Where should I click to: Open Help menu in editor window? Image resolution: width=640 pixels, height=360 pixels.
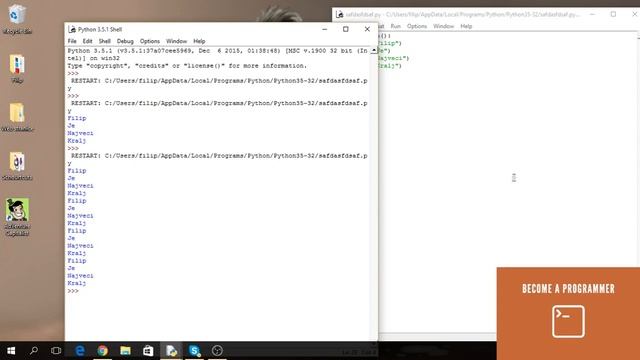click(x=466, y=26)
